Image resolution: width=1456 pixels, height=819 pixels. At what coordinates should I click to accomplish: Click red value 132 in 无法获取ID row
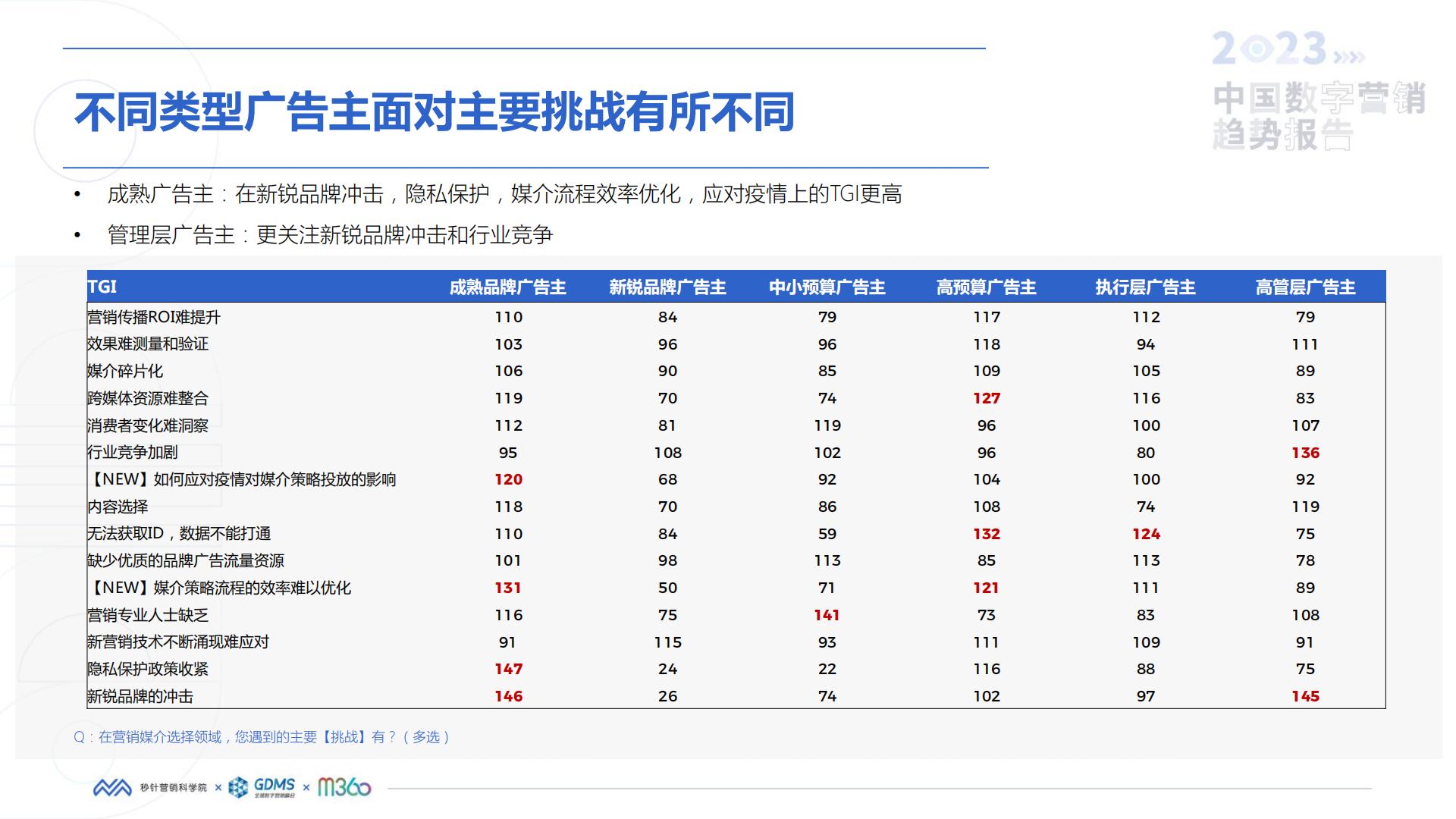[987, 534]
